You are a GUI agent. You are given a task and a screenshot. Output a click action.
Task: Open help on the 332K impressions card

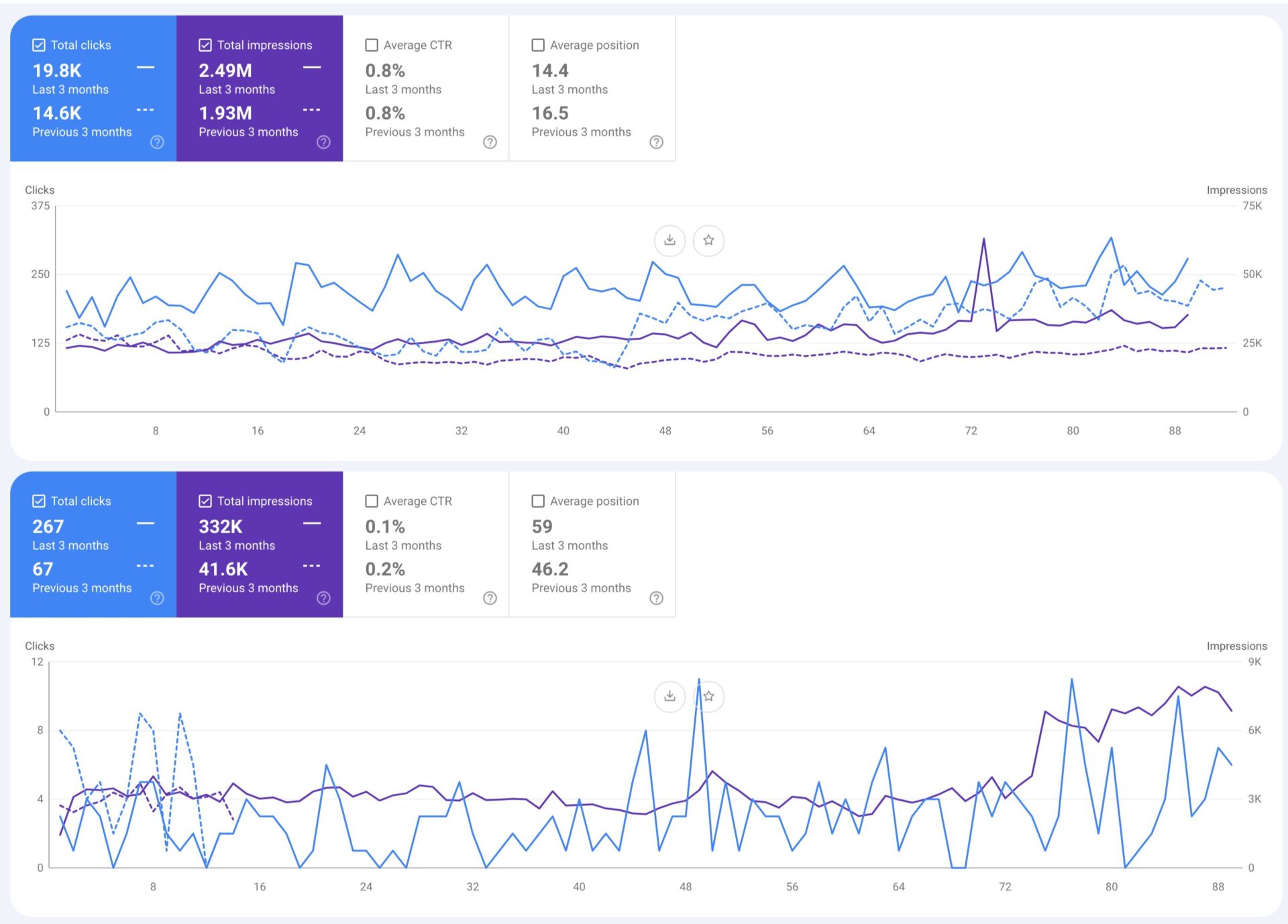pyautogui.click(x=323, y=598)
